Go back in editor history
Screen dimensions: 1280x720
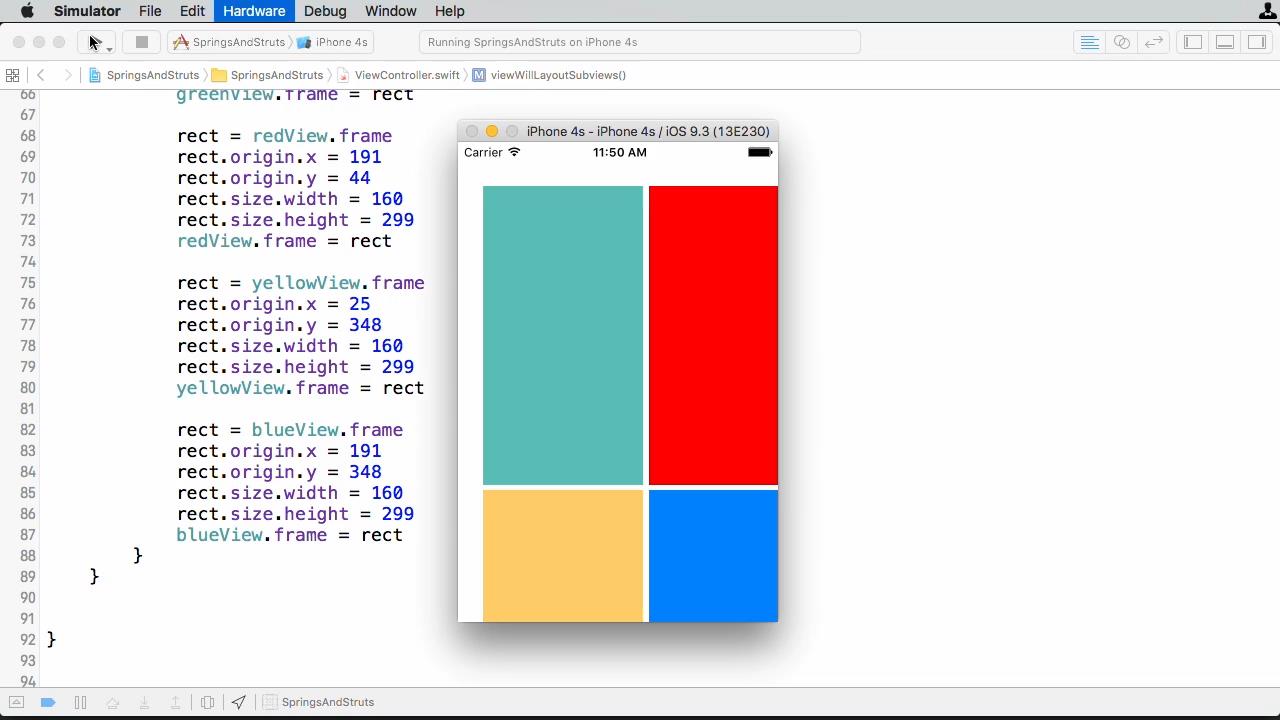click(40, 75)
